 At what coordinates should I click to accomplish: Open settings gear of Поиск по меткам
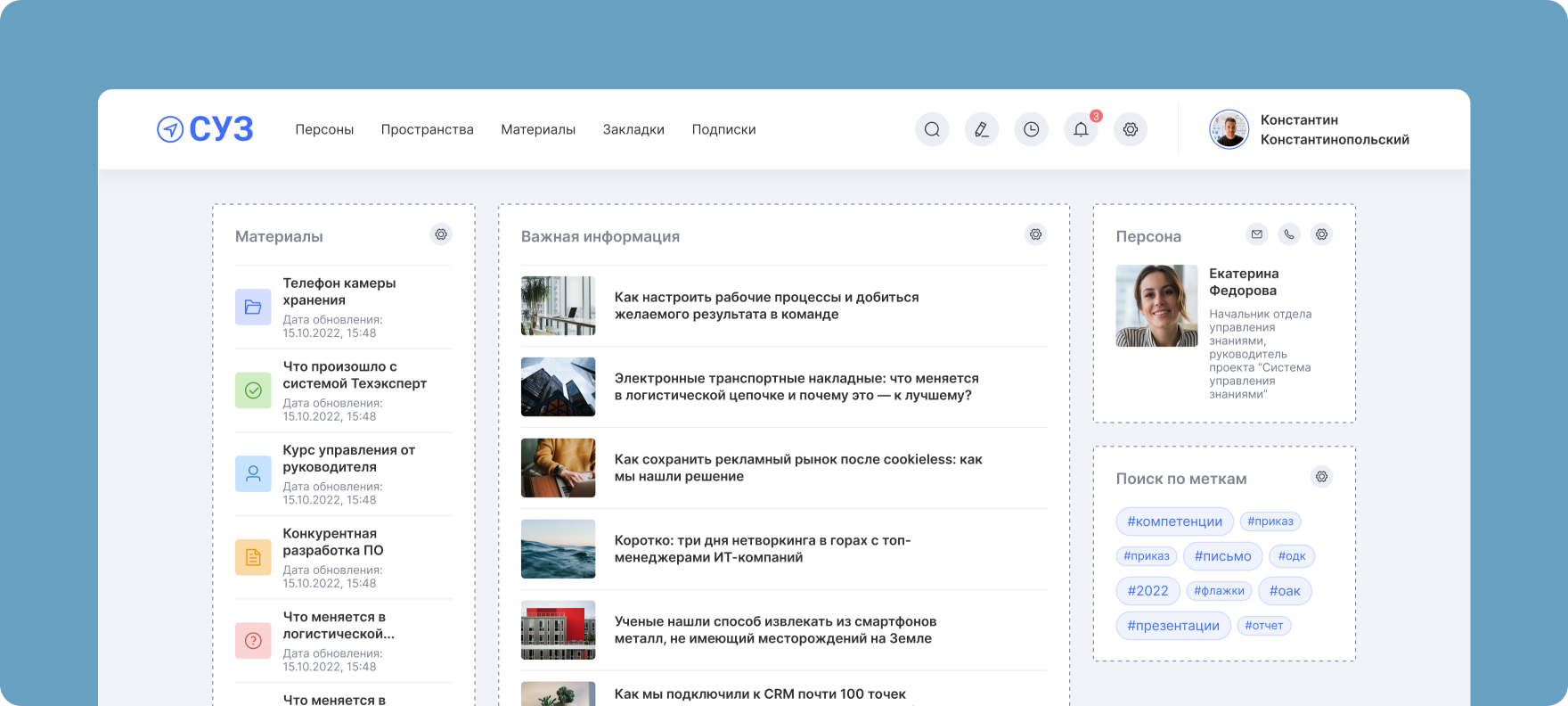pos(1322,477)
